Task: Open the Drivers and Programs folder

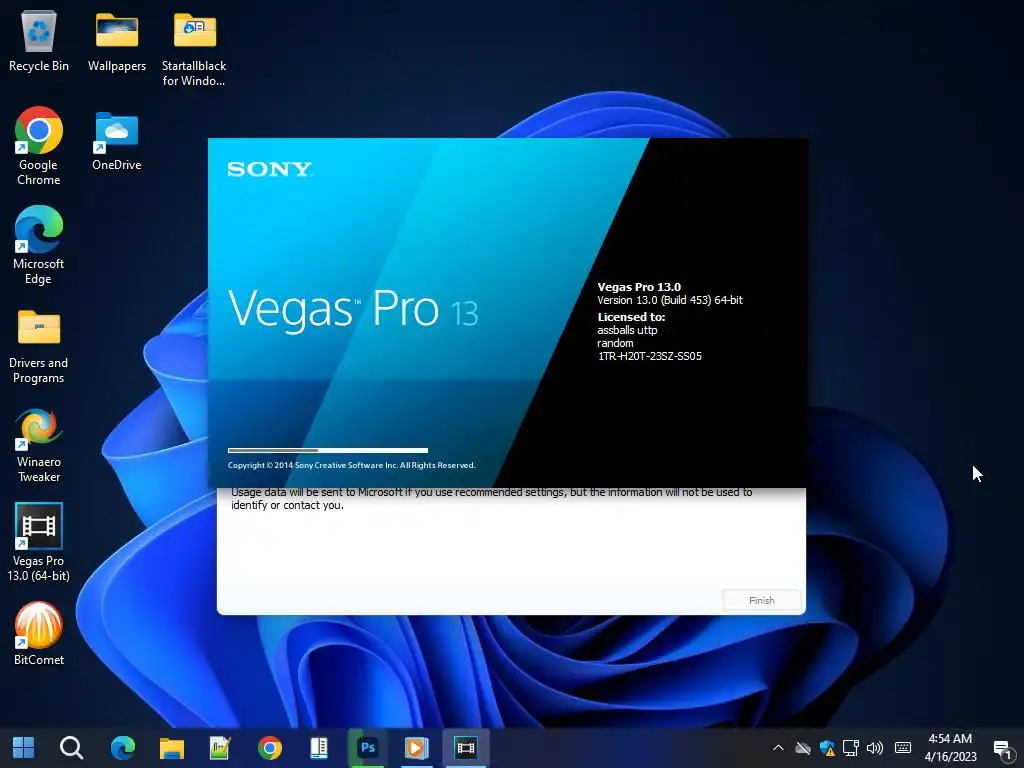Action: 39,347
